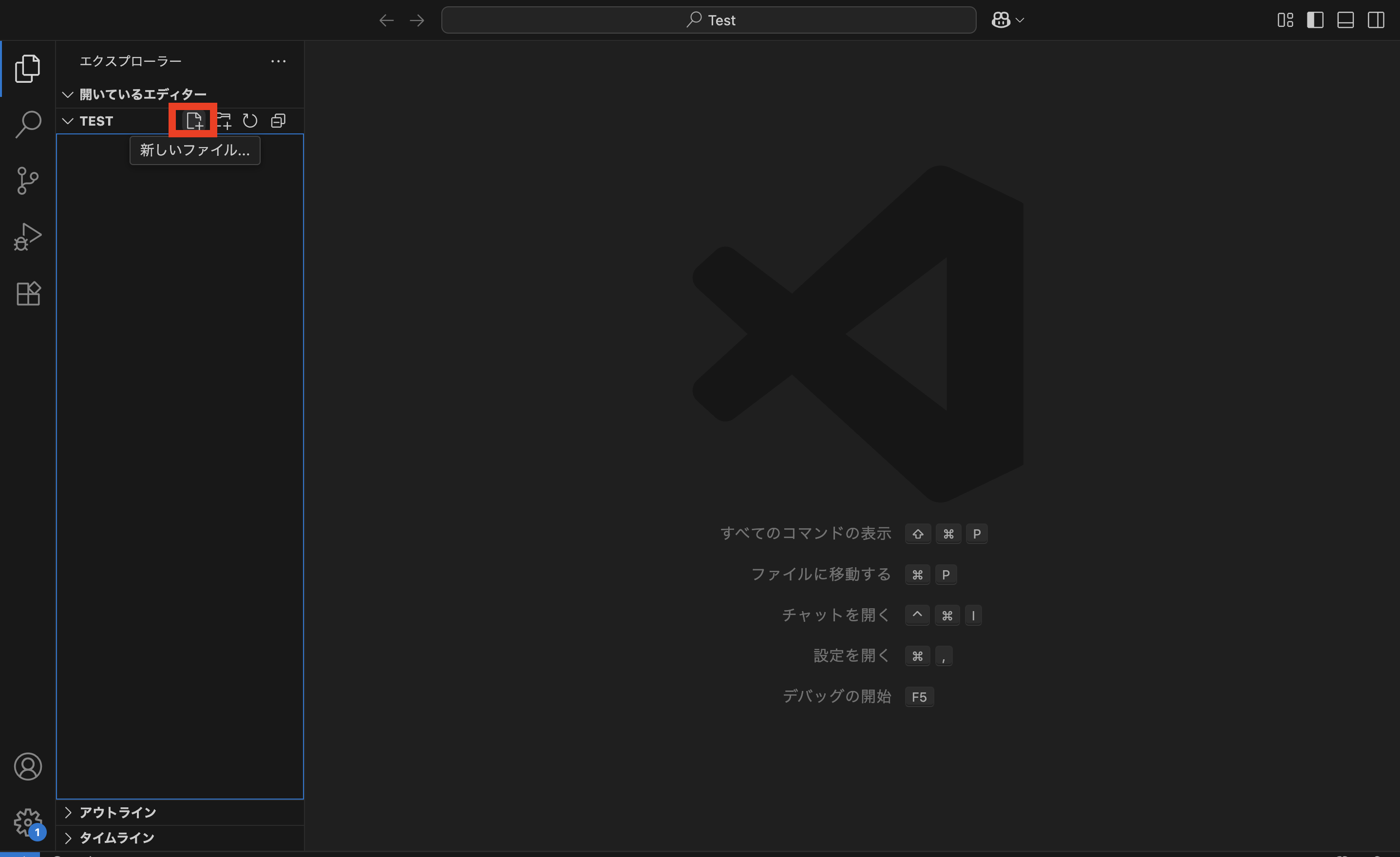The width and height of the screenshot is (1400, 857).
Task: Open the Search view in activity bar
Action: 28,124
